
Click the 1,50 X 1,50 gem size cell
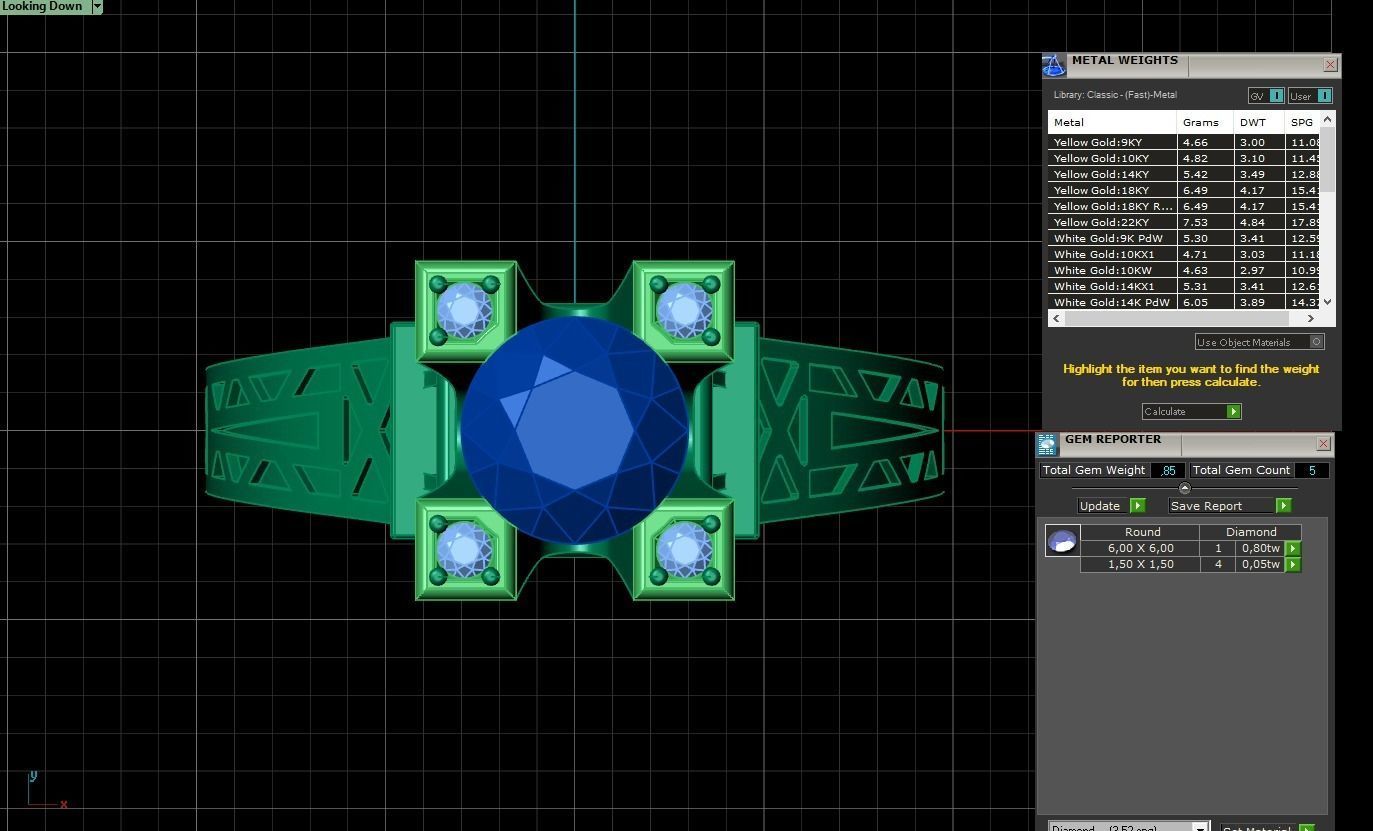pyautogui.click(x=1140, y=564)
